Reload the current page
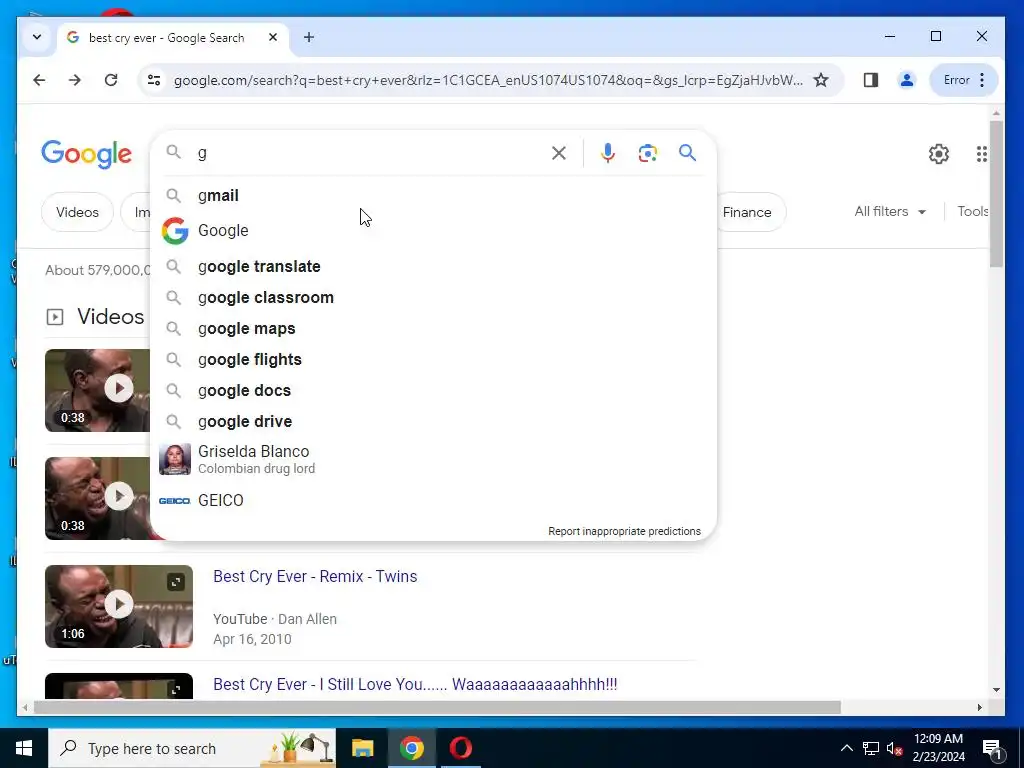Image resolution: width=1024 pixels, height=768 pixels. (110, 80)
